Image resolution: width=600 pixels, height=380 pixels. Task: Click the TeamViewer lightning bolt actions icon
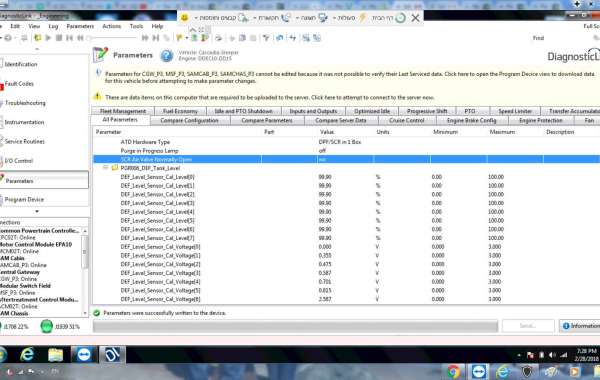tap(363, 18)
